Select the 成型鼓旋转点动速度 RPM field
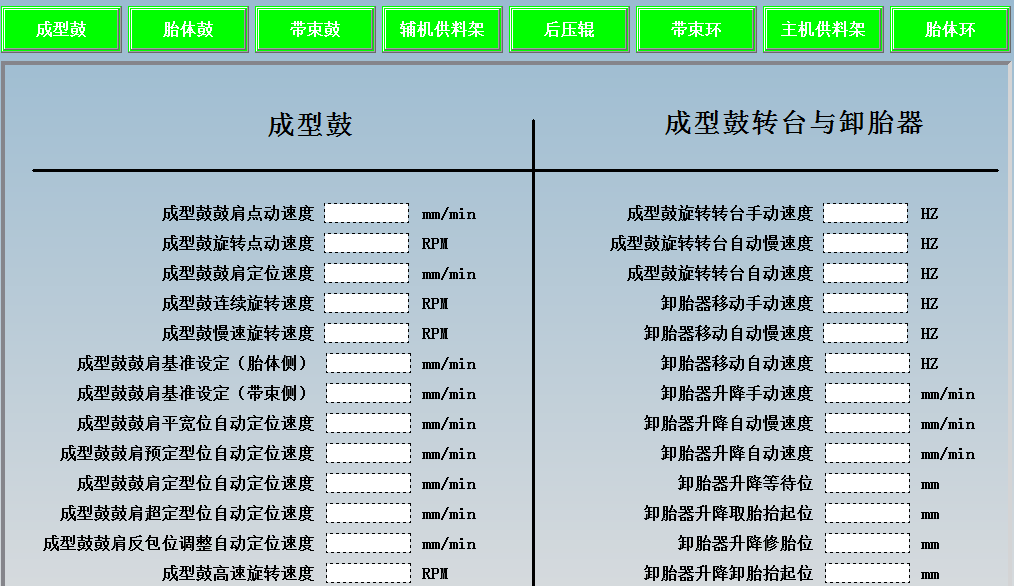The width and height of the screenshot is (1014, 586). click(367, 243)
